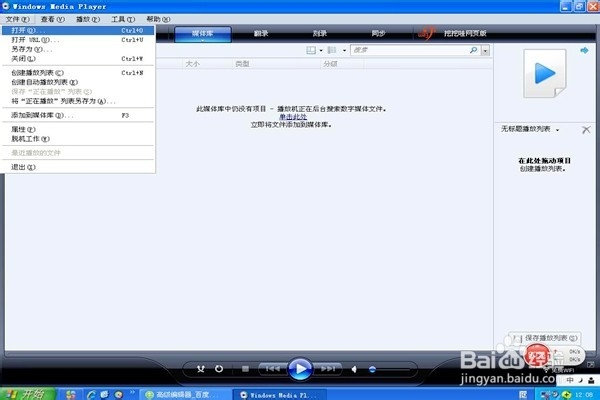Select 创建播放列表 menu item
The height and width of the screenshot is (400, 600).
pyautogui.click(x=78, y=73)
